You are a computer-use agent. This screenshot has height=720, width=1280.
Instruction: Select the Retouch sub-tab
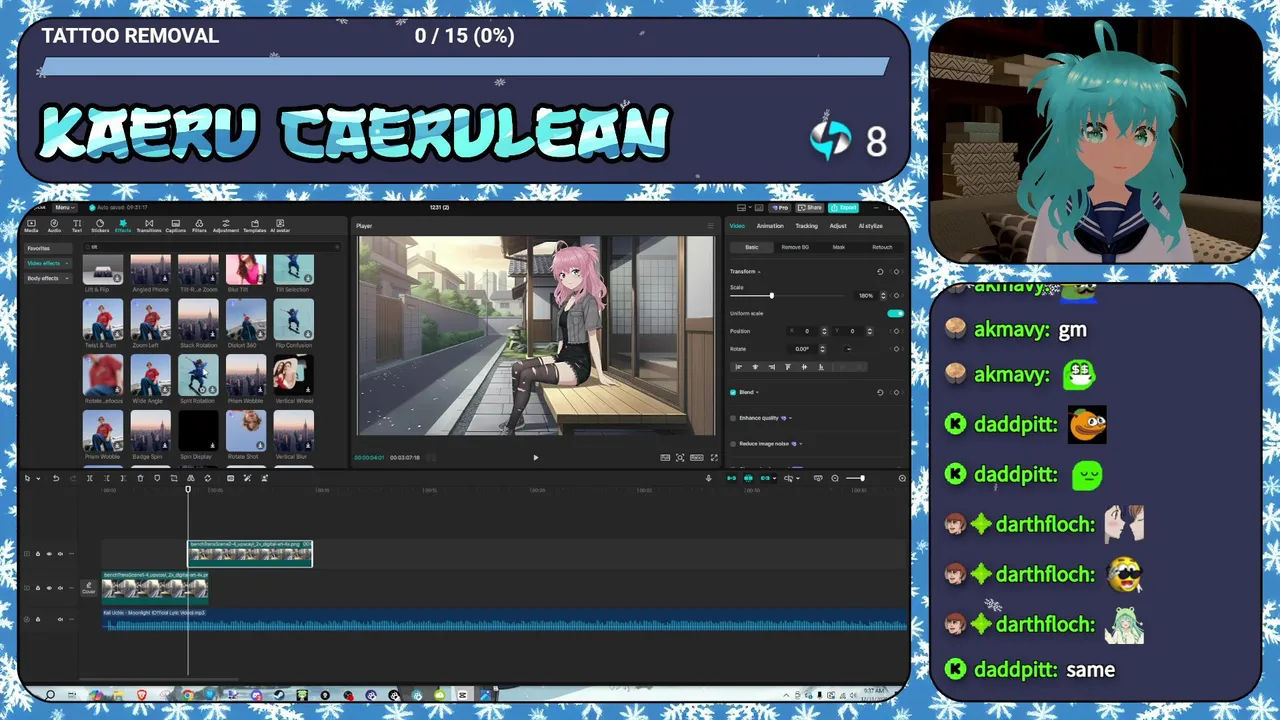coord(882,247)
